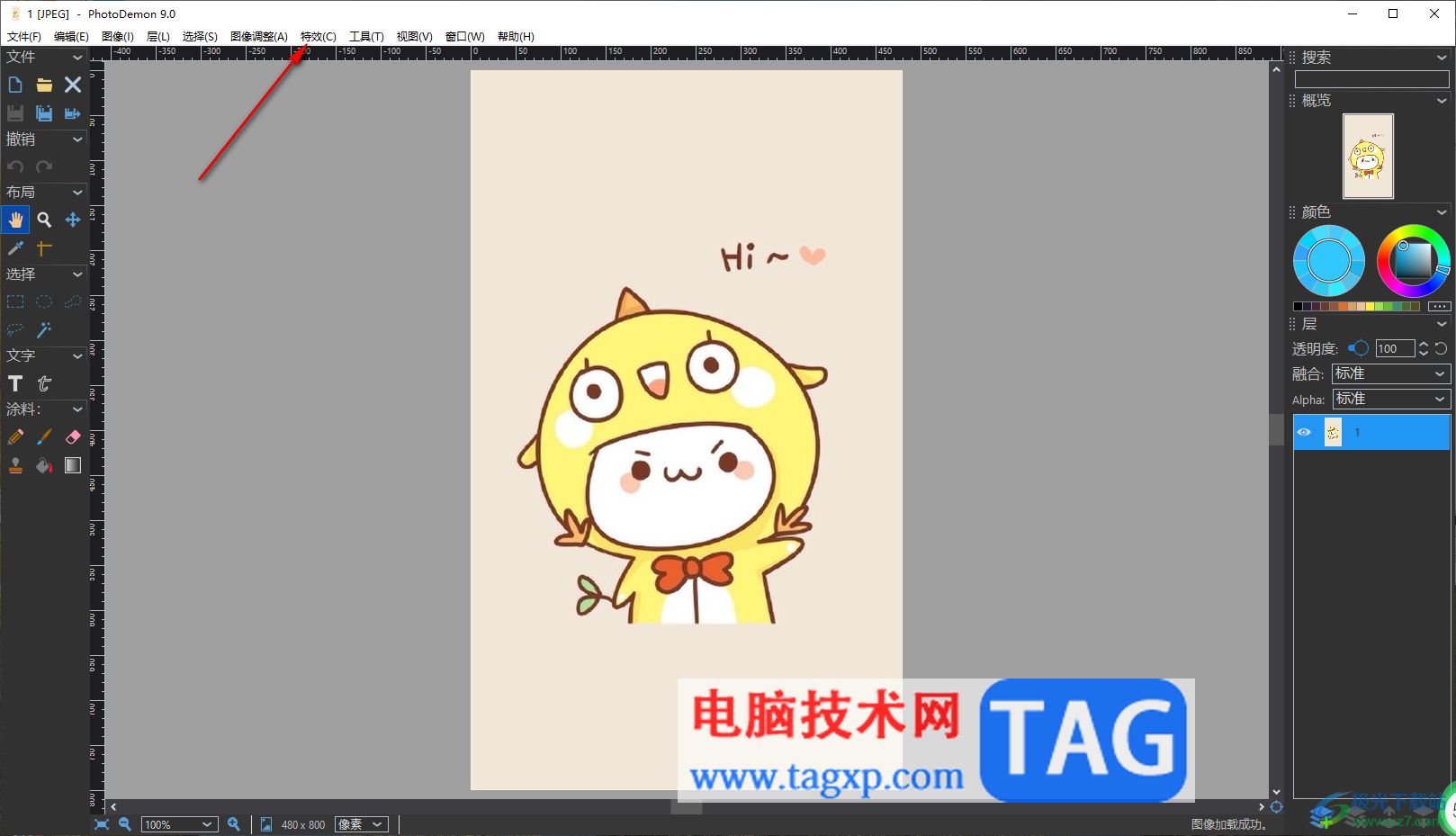This screenshot has height=836, width=1456.
Task: Collapse the 选择 tool section
Action: (77, 274)
